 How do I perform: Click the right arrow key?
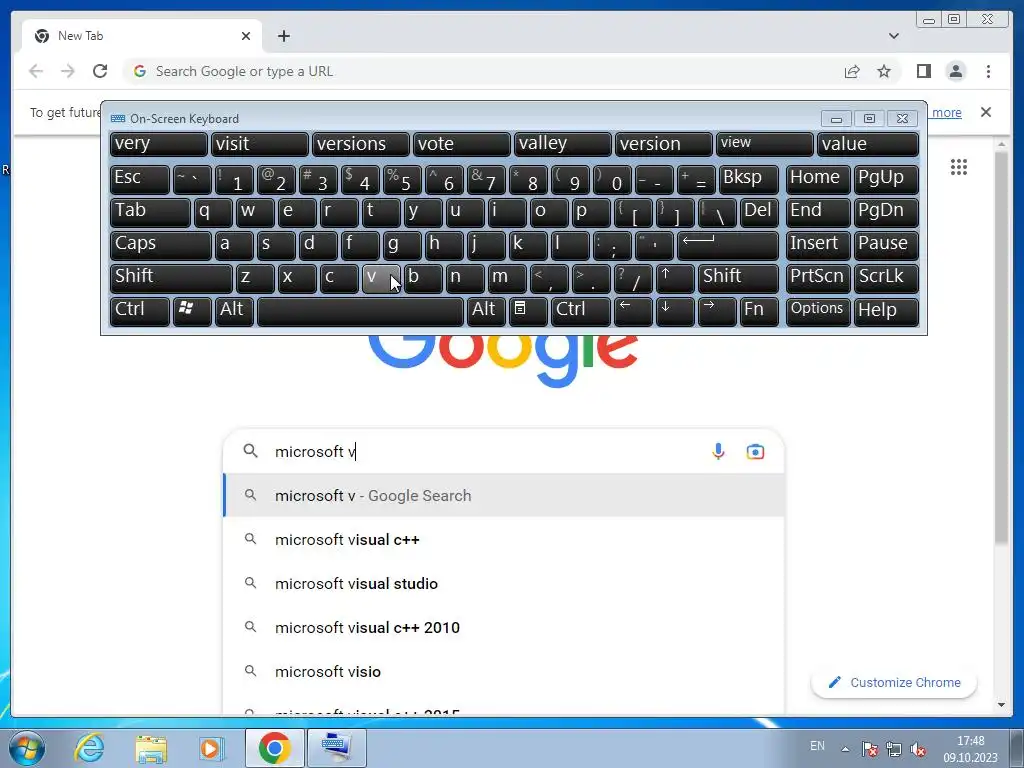pyautogui.click(x=716, y=310)
